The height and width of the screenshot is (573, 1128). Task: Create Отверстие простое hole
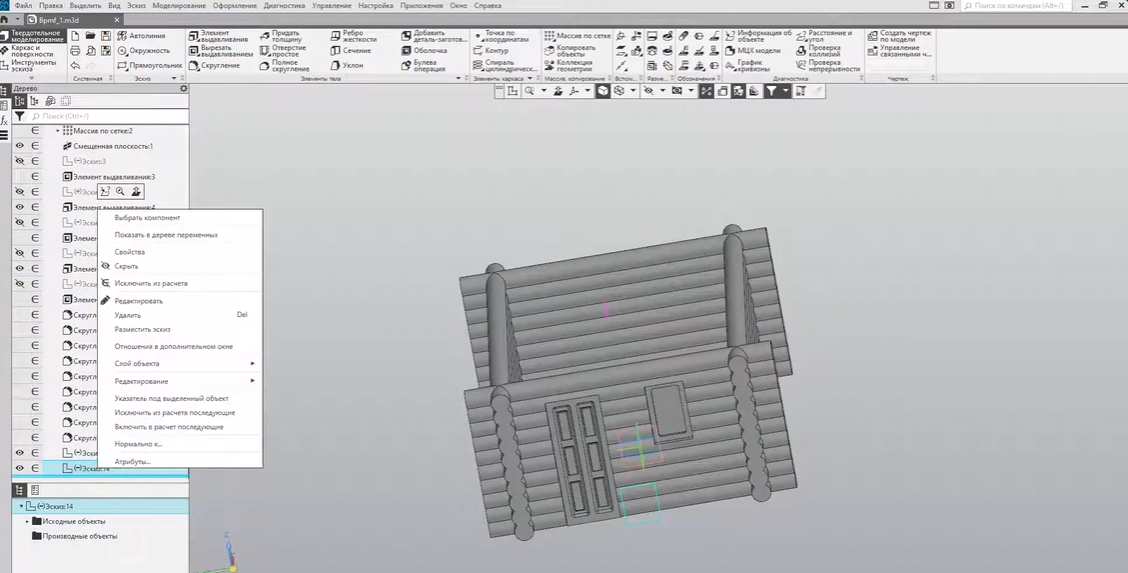click(282, 50)
